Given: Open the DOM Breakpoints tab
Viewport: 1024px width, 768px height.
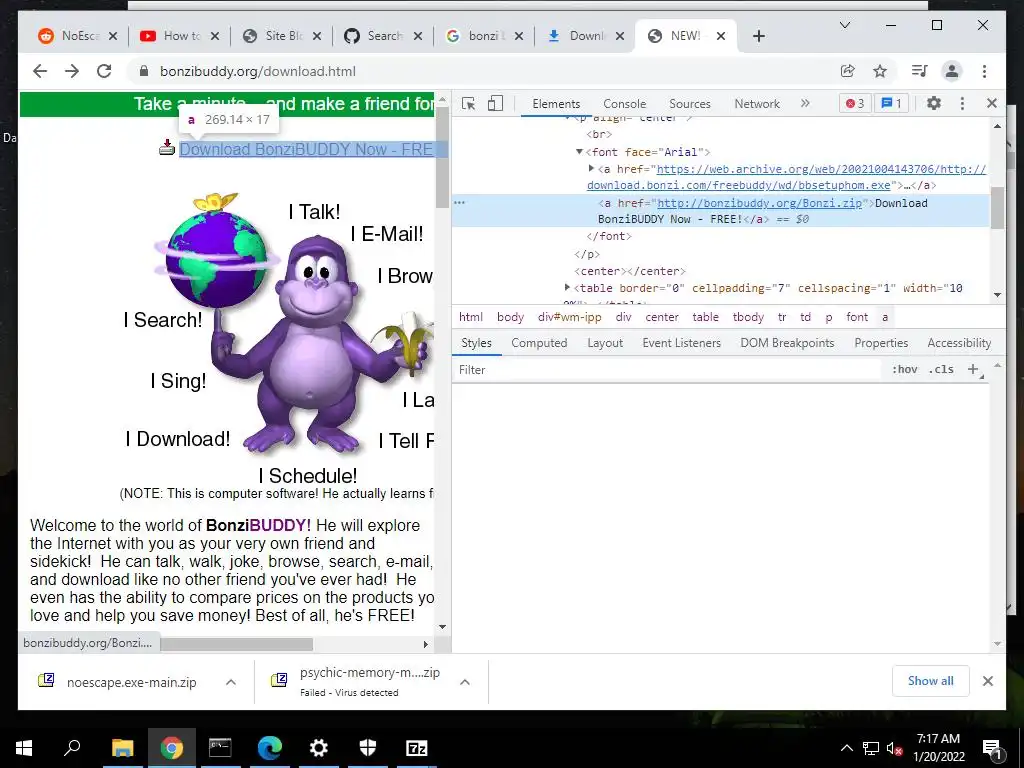Looking at the screenshot, I should (787, 343).
